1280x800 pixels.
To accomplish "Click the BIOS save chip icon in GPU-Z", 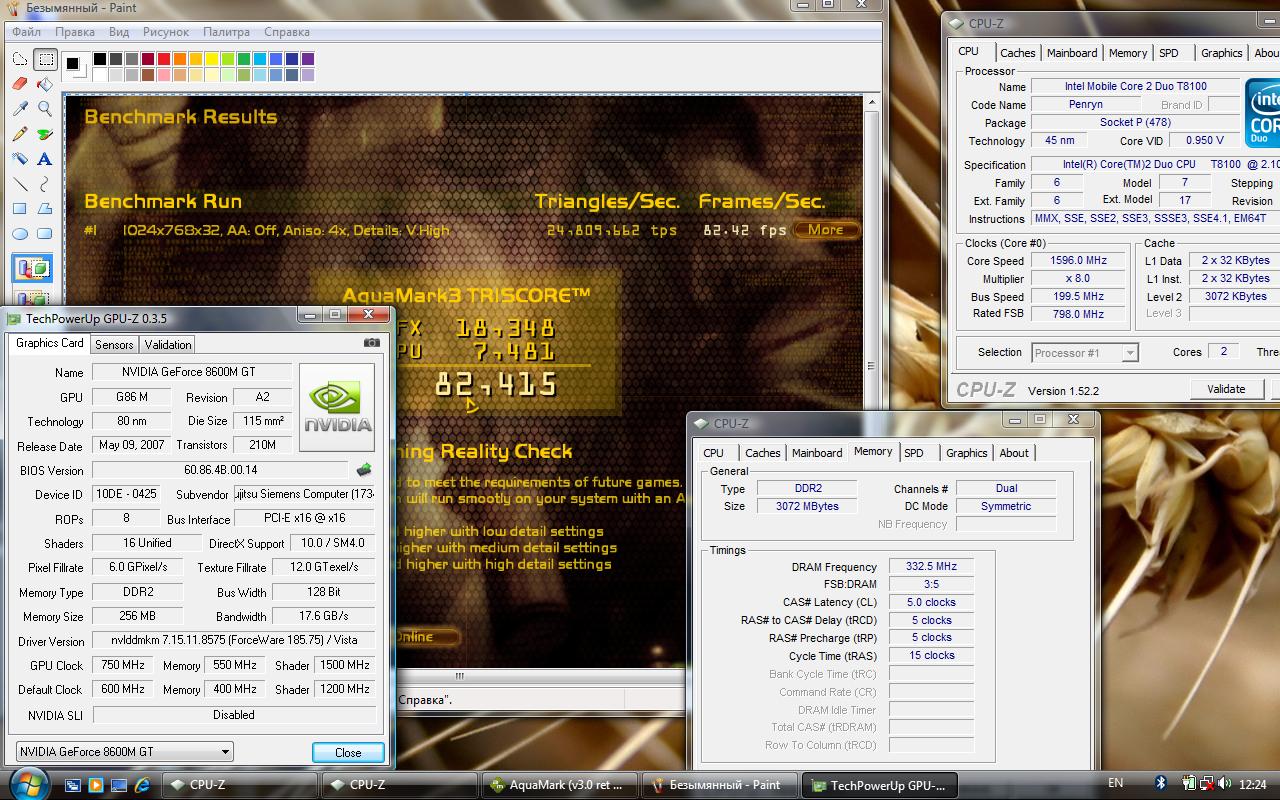I will click(364, 470).
